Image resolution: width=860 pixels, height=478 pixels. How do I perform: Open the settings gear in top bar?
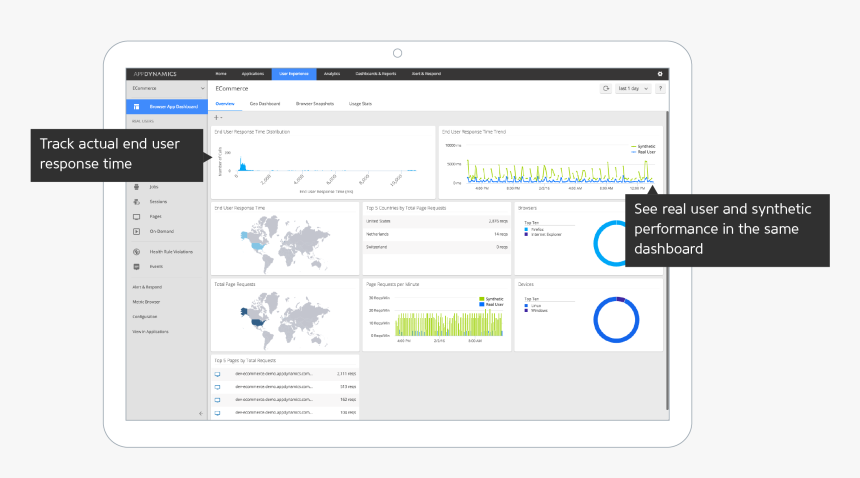coord(660,74)
